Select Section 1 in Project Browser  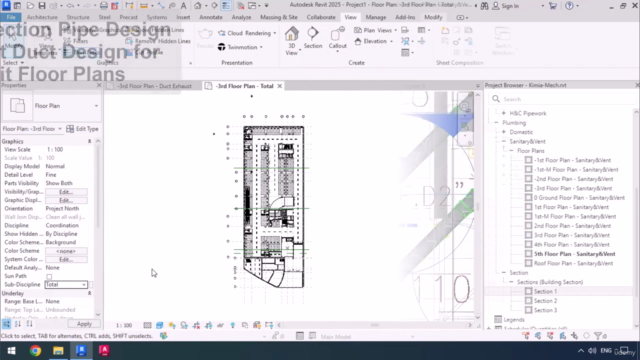click(545, 291)
